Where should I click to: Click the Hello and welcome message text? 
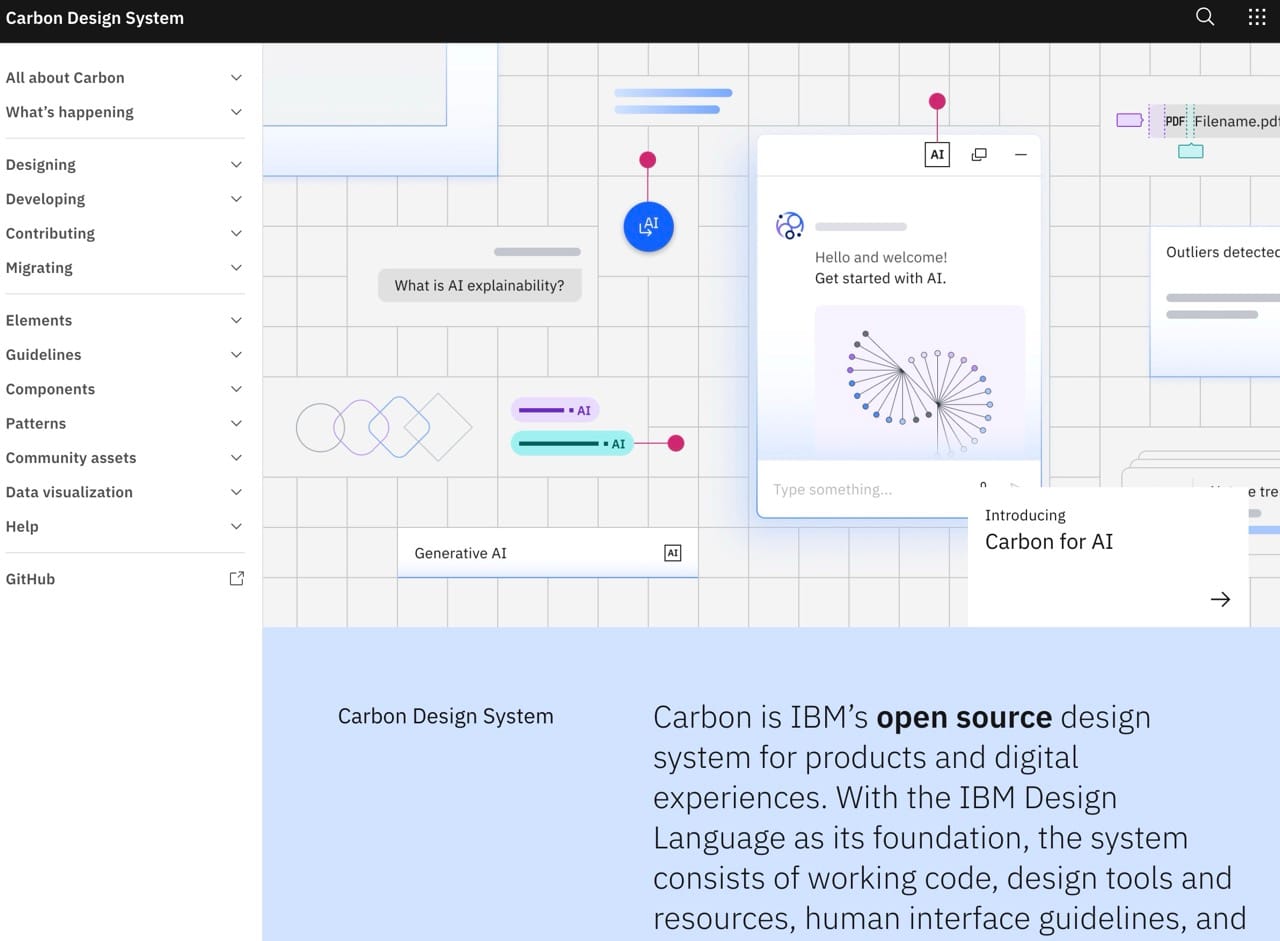pos(881,257)
